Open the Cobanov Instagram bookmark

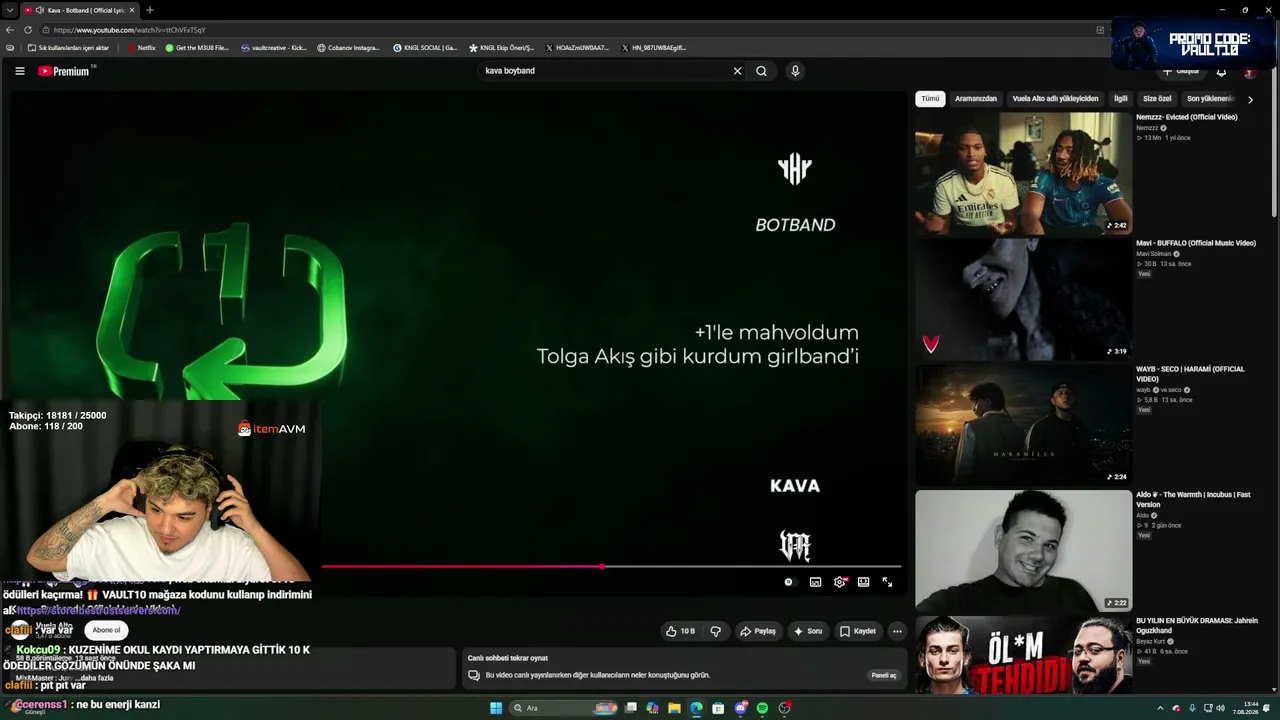(x=349, y=48)
